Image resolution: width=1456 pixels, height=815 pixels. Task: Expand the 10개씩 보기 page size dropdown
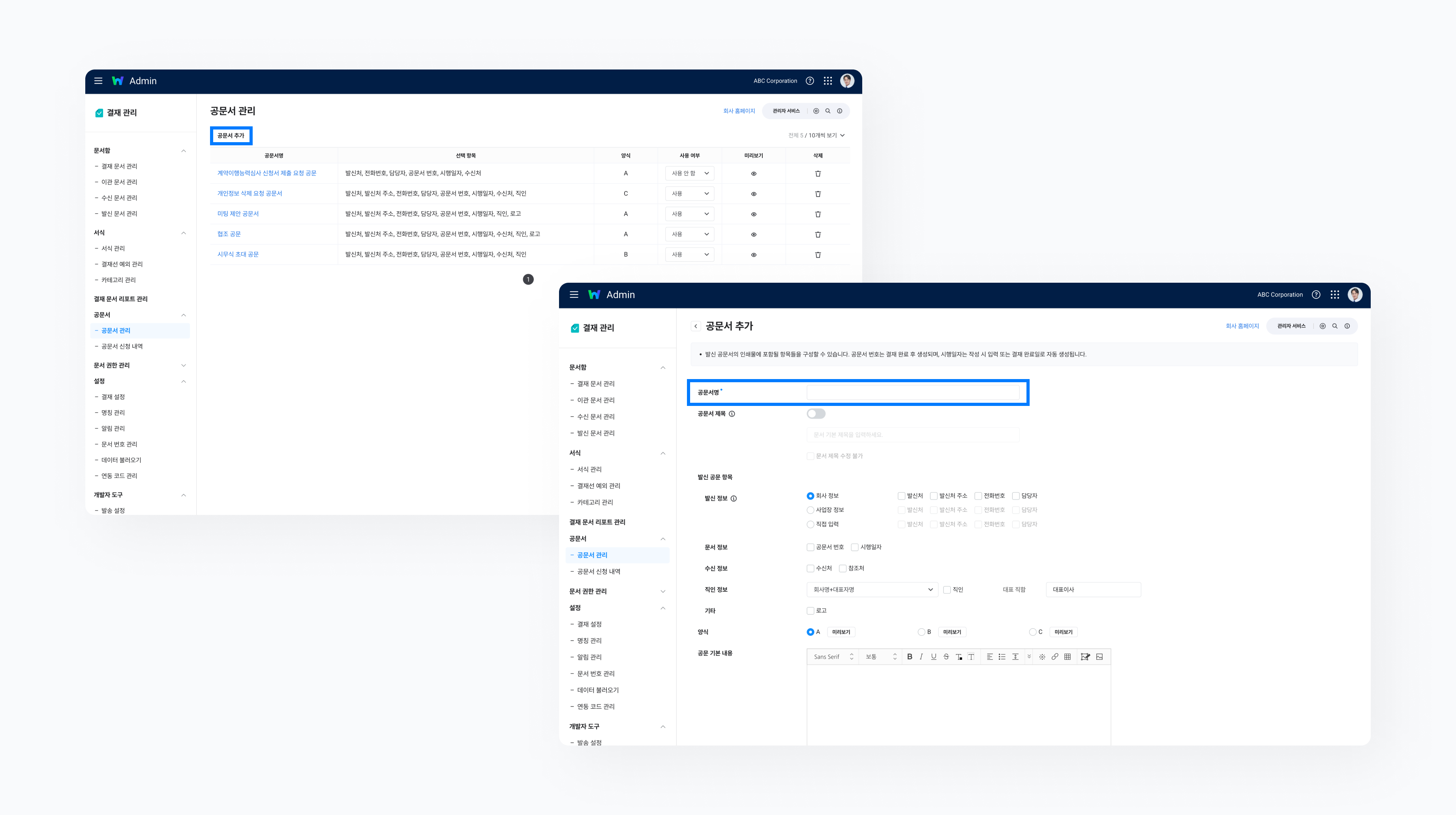coord(826,136)
